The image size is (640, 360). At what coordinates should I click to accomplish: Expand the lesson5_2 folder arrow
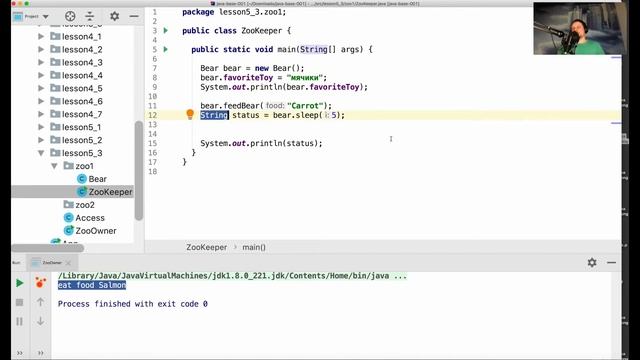[41, 140]
